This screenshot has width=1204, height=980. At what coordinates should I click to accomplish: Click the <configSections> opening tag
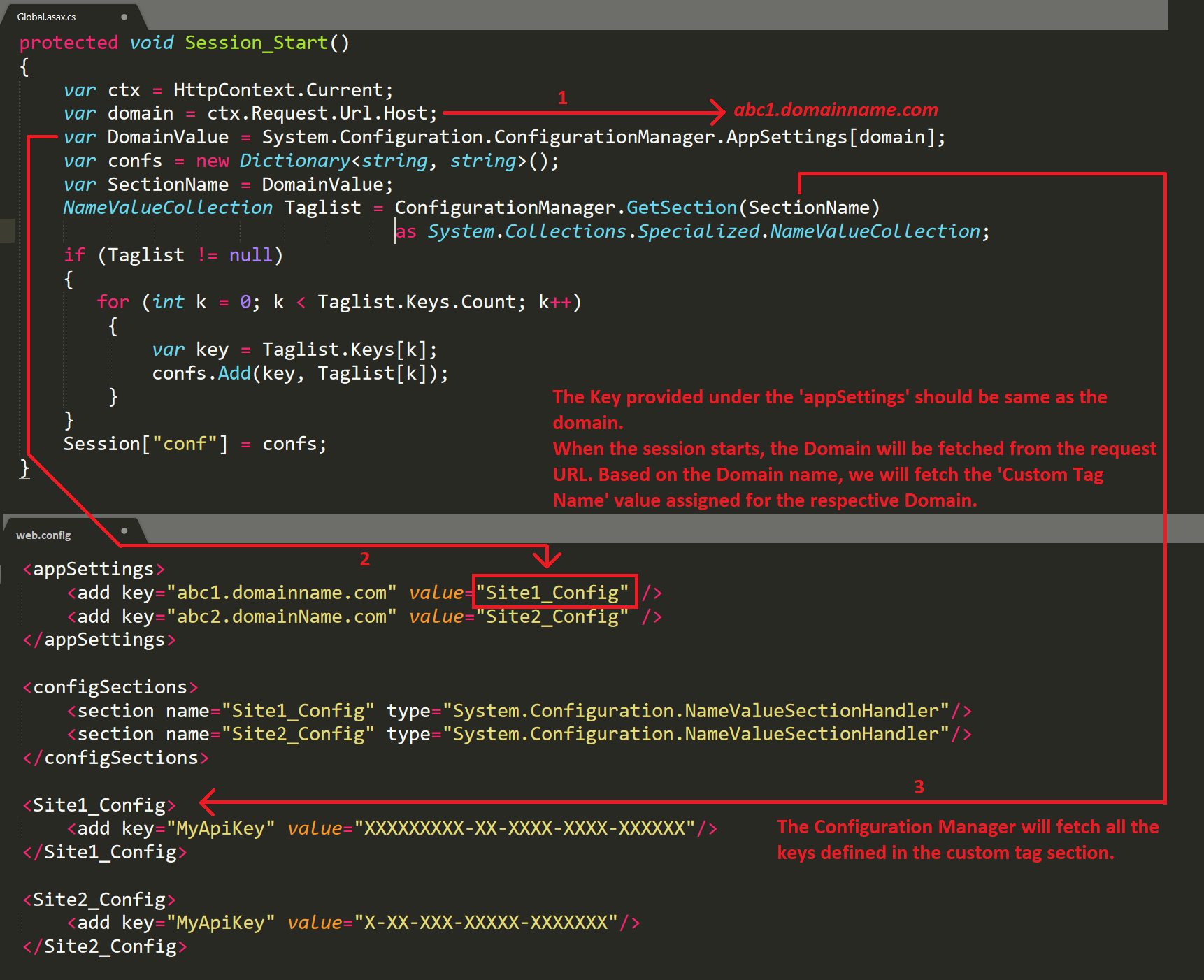click(x=110, y=686)
